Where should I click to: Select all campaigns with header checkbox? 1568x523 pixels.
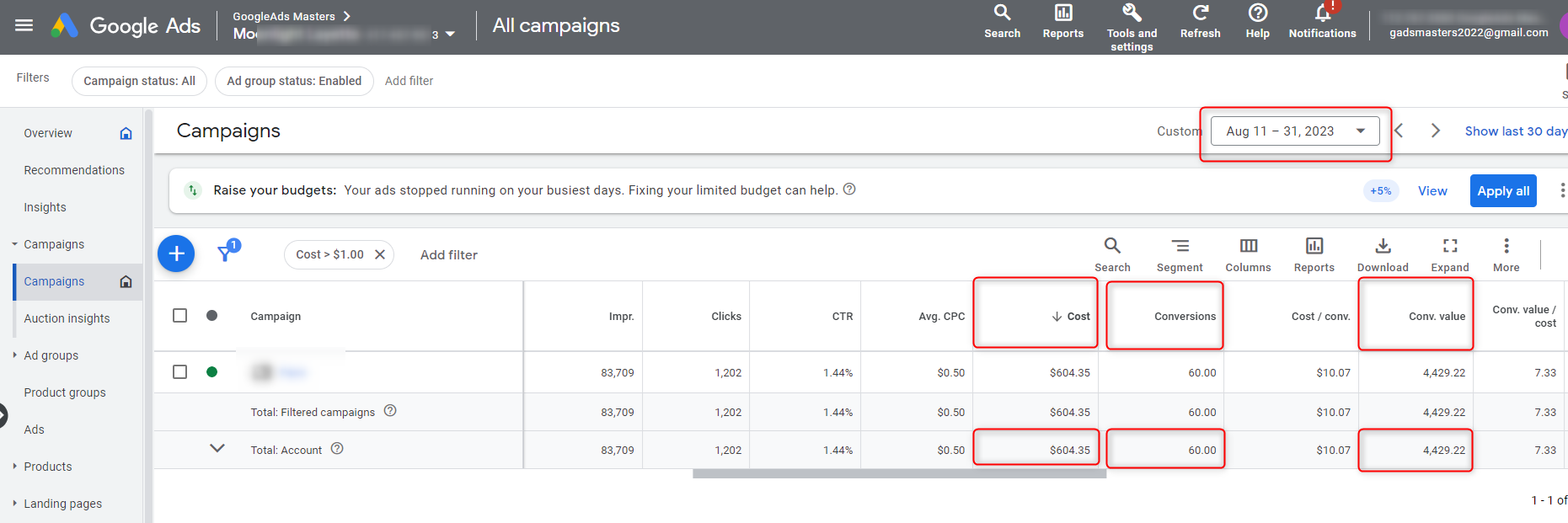179,315
